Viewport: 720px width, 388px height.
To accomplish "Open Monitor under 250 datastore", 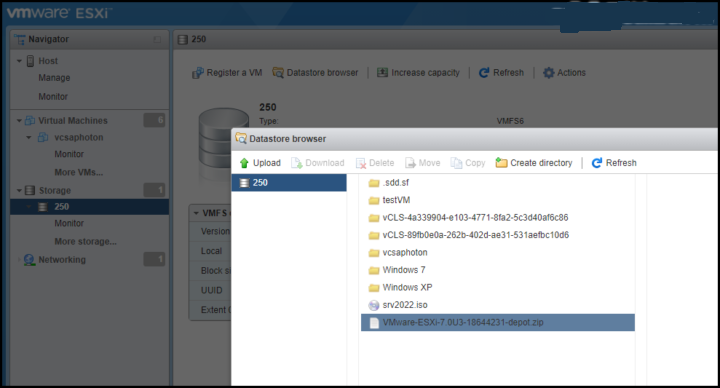I will [x=69, y=224].
